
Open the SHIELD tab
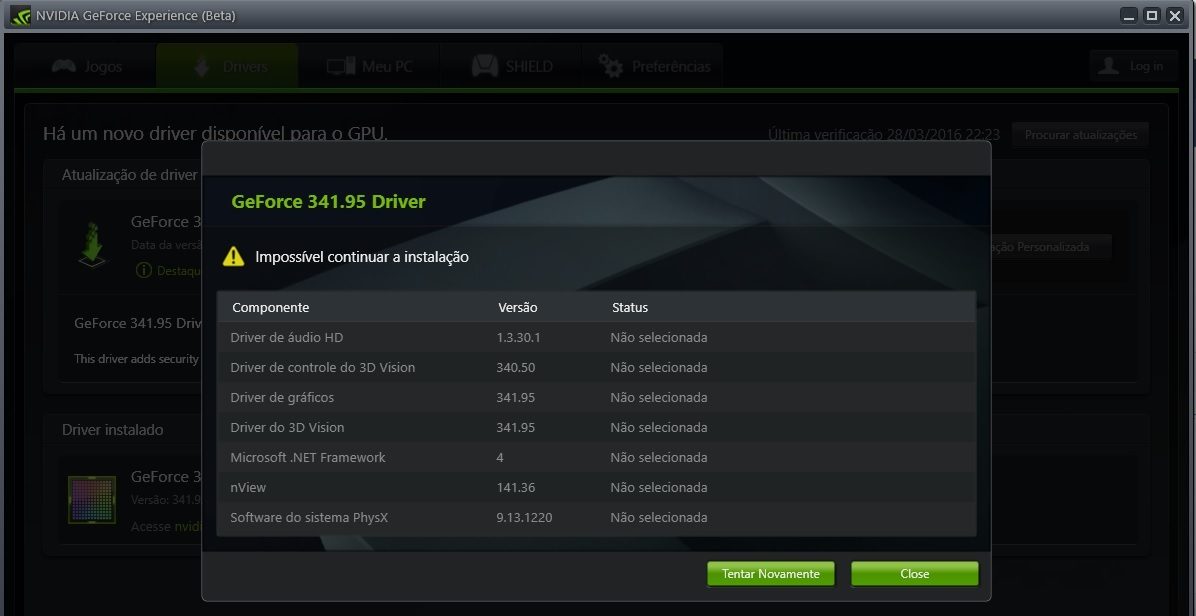[511, 66]
